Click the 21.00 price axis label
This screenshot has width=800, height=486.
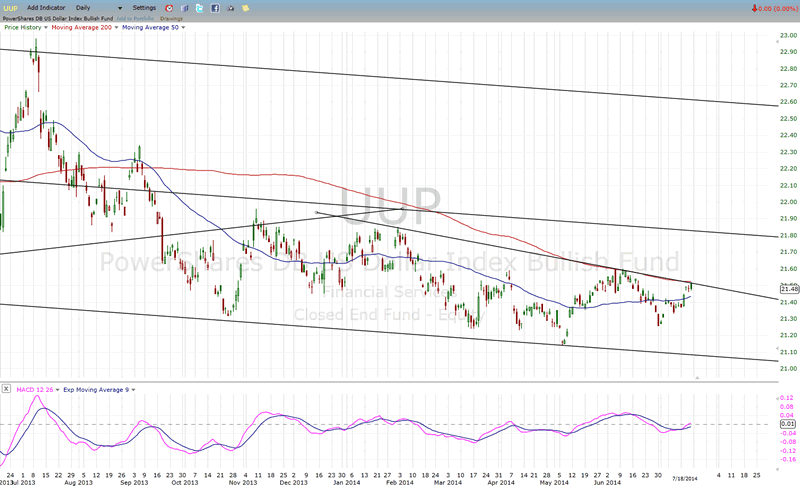pos(789,369)
